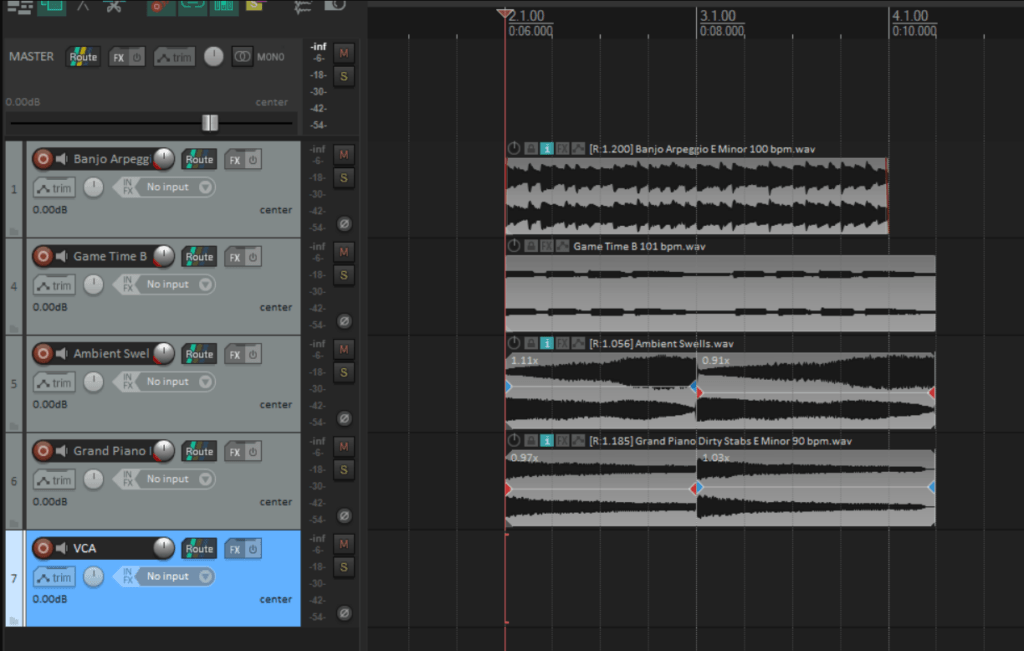
Task: Select track number 4 in the panel
Action: coord(14,286)
